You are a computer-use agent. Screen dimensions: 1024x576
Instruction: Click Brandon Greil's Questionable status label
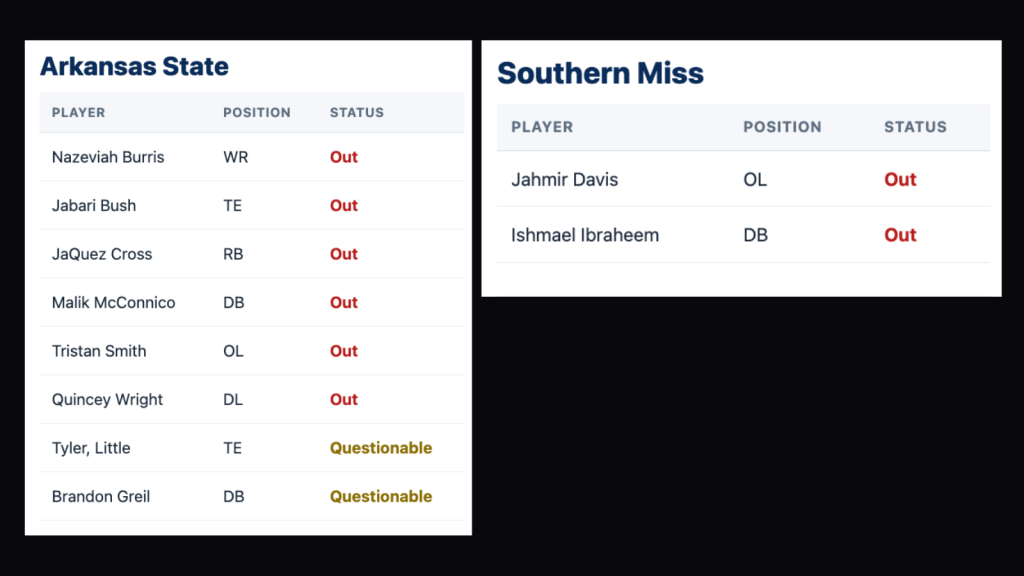[x=381, y=497]
